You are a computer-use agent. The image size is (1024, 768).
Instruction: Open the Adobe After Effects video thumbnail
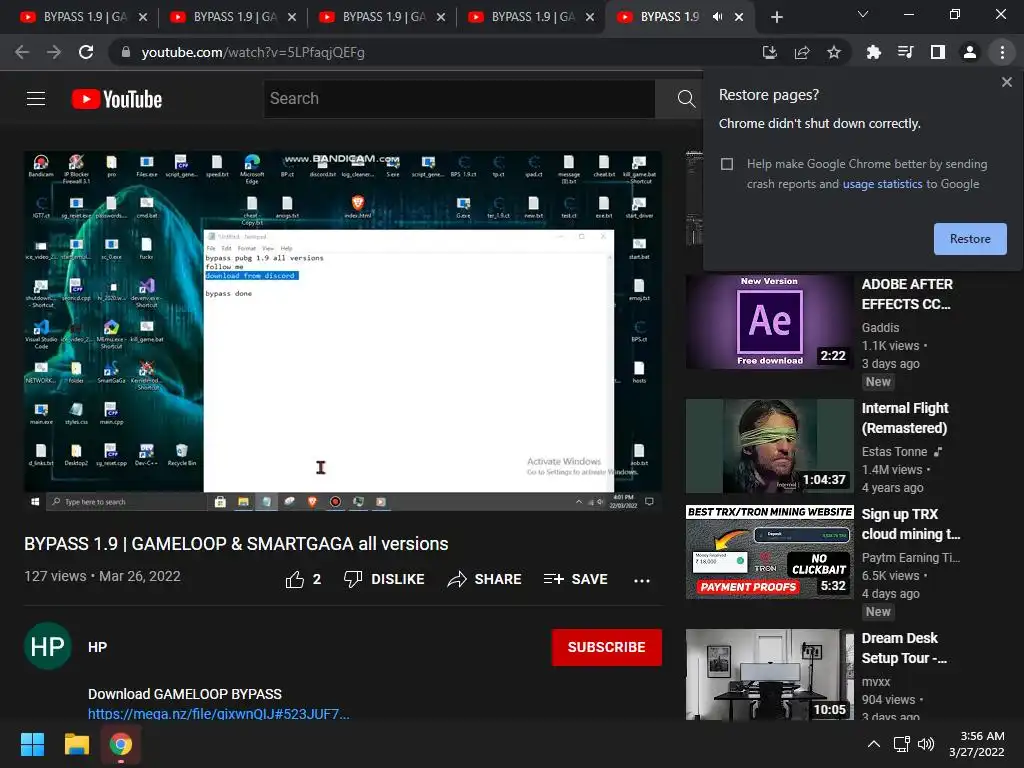click(769, 322)
